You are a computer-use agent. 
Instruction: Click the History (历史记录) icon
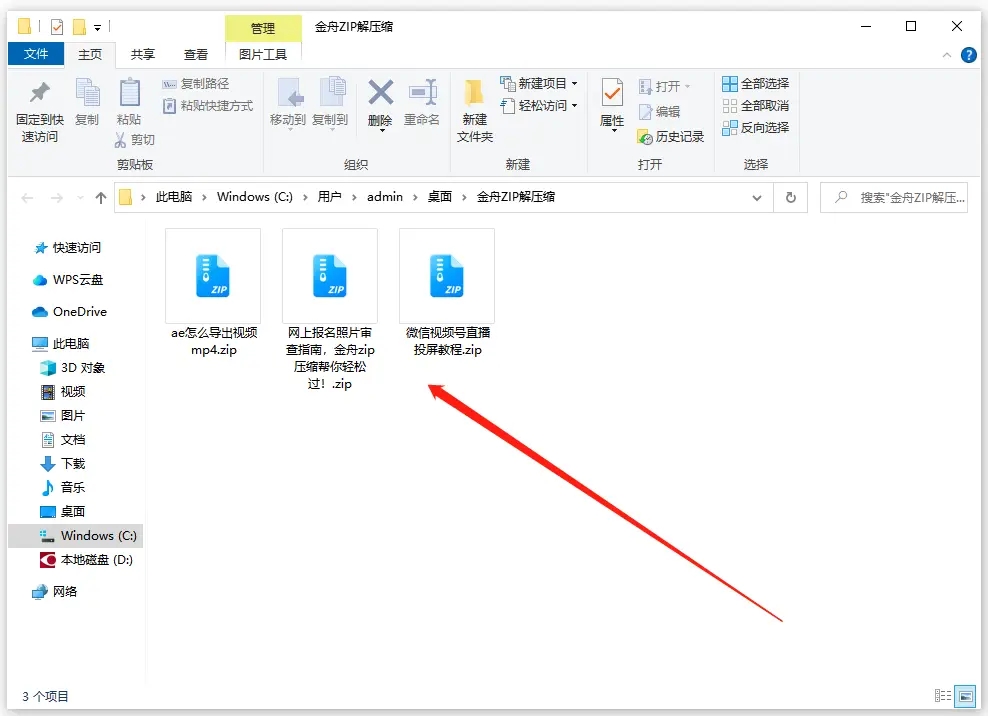645,137
